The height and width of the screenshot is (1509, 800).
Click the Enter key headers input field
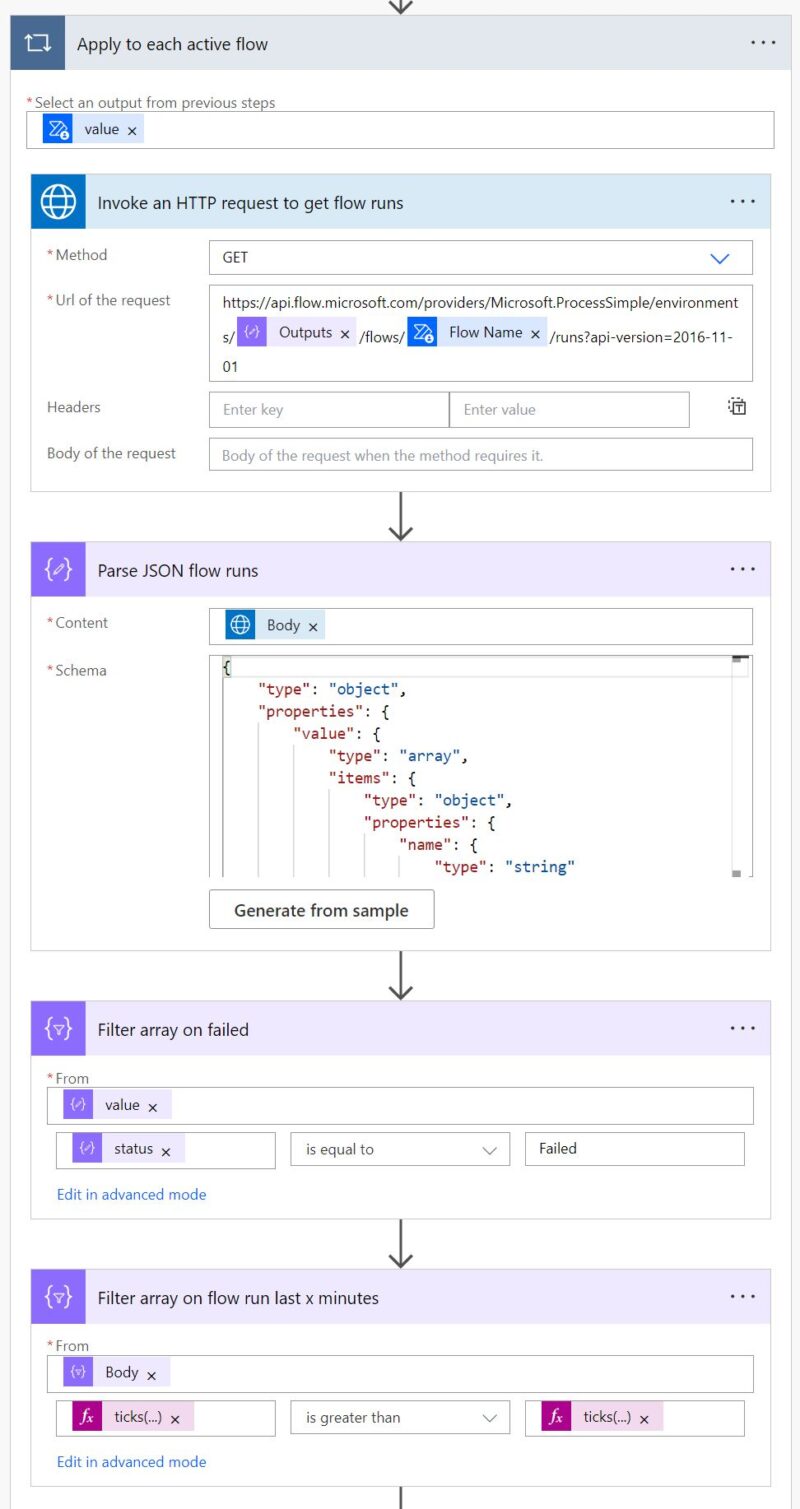tap(328, 409)
